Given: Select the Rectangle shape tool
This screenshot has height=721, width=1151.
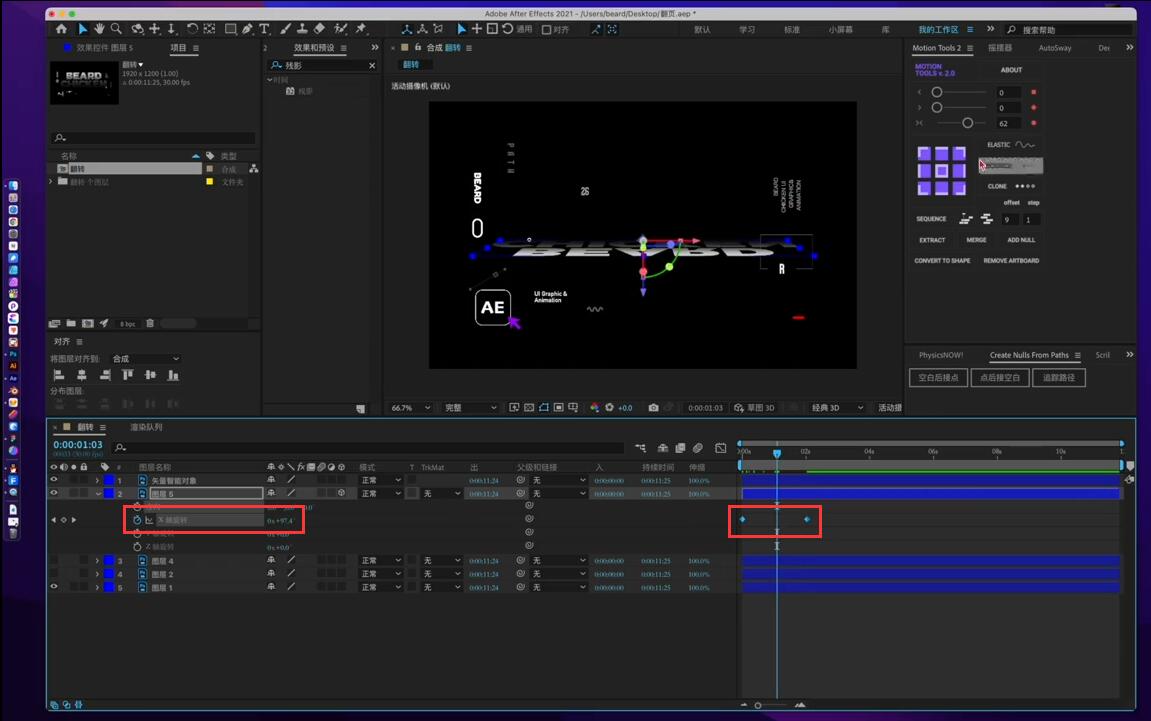Looking at the screenshot, I should (x=230, y=29).
